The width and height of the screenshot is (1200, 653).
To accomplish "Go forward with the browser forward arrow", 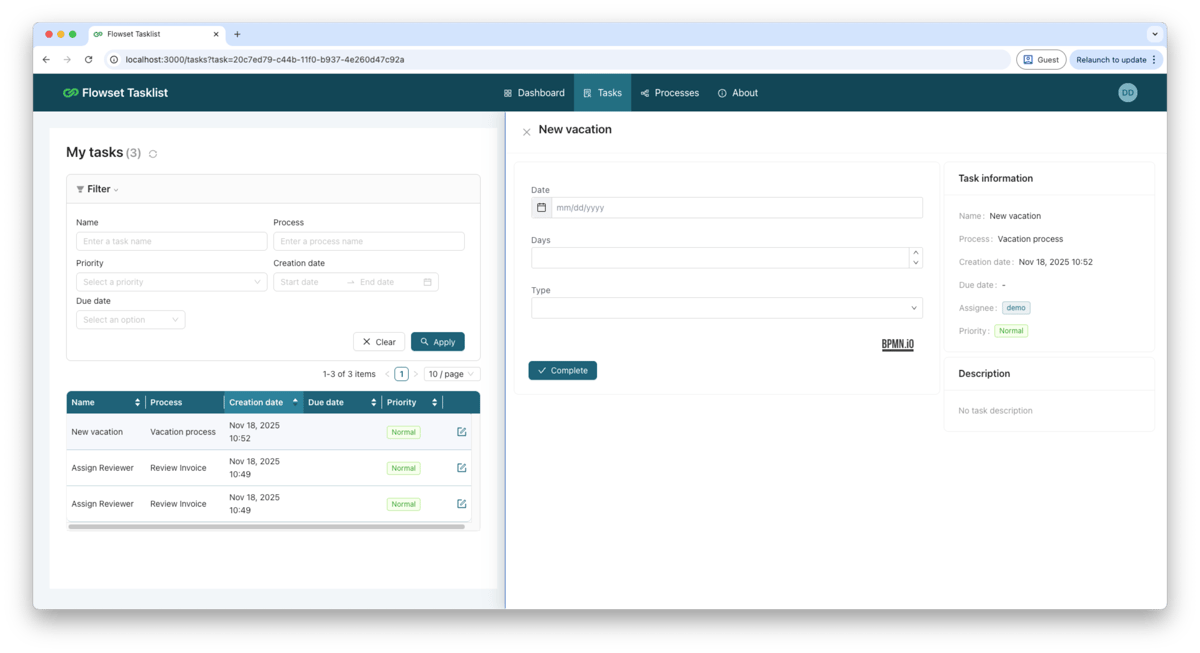I will 67,60.
